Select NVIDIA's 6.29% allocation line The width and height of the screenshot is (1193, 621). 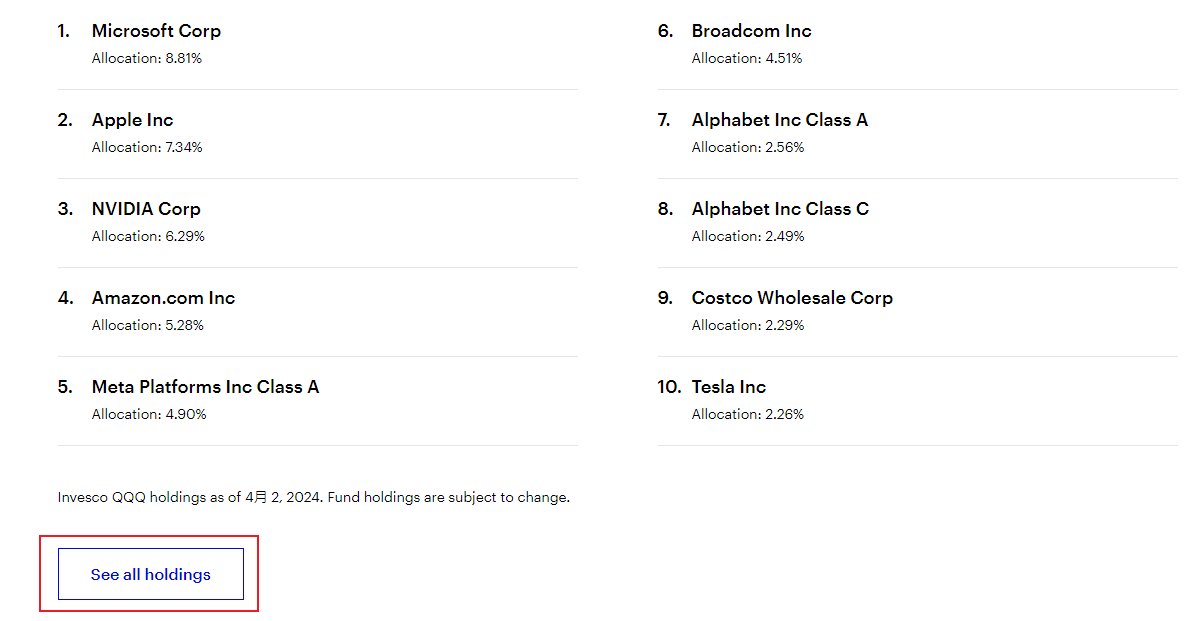(x=148, y=237)
